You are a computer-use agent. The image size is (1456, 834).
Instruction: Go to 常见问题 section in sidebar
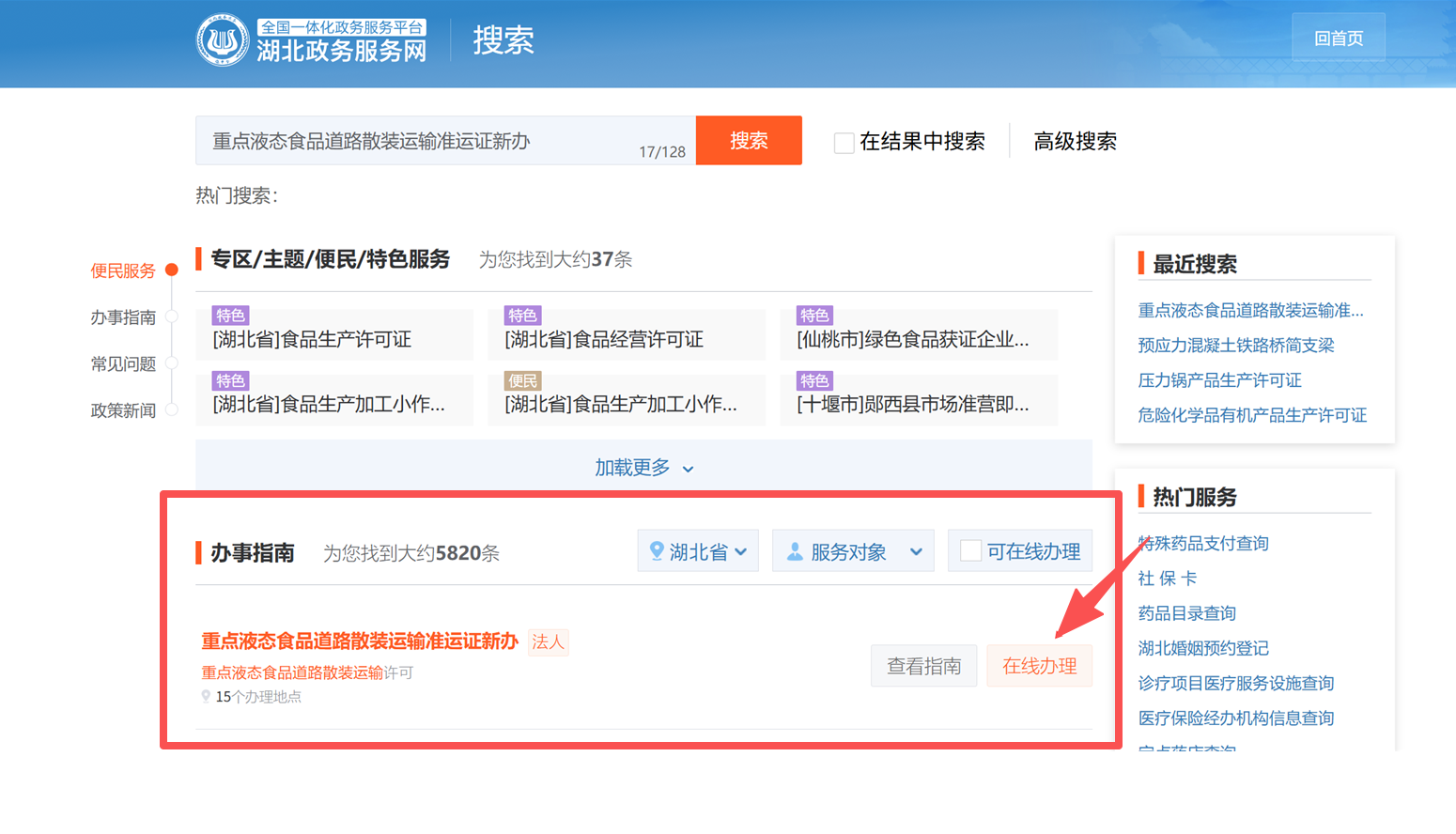[123, 364]
